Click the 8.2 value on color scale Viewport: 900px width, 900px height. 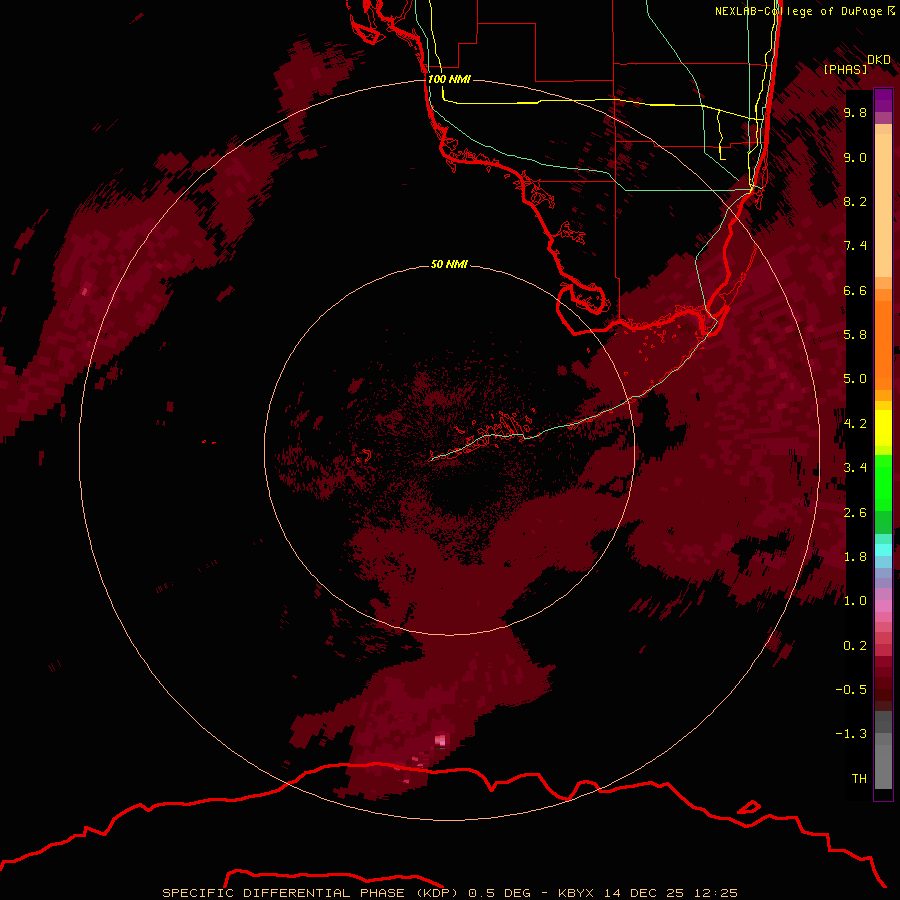(855, 201)
